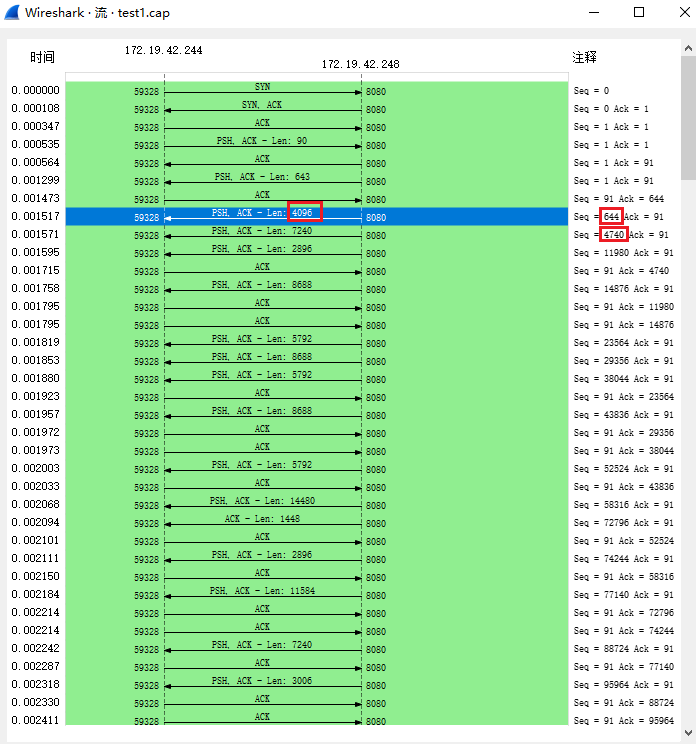This screenshot has height=744, width=696.
Task: Select the SYN, ACK packet row
Action: 262,108
